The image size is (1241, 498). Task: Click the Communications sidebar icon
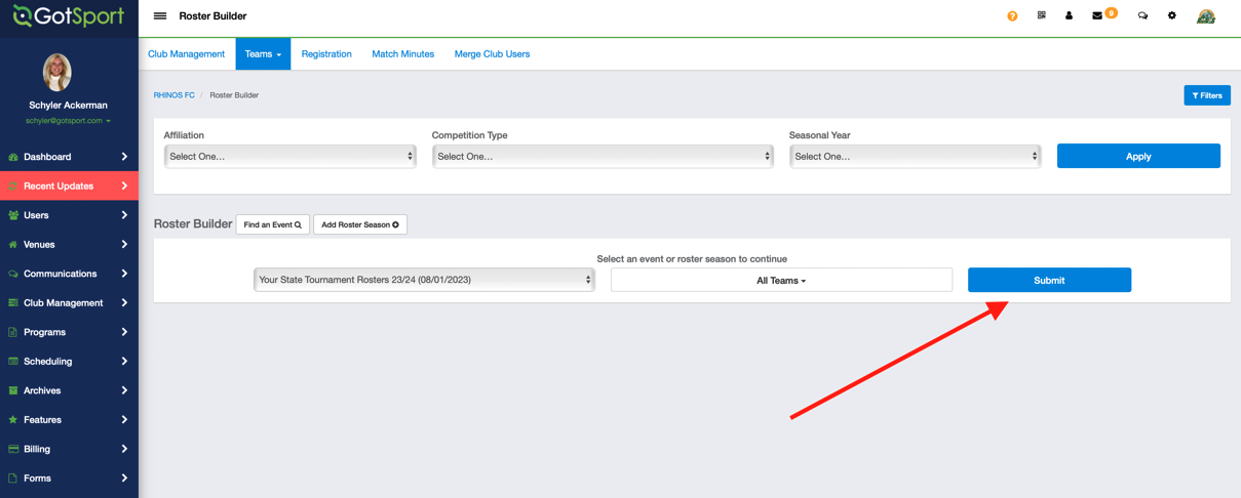(x=13, y=273)
